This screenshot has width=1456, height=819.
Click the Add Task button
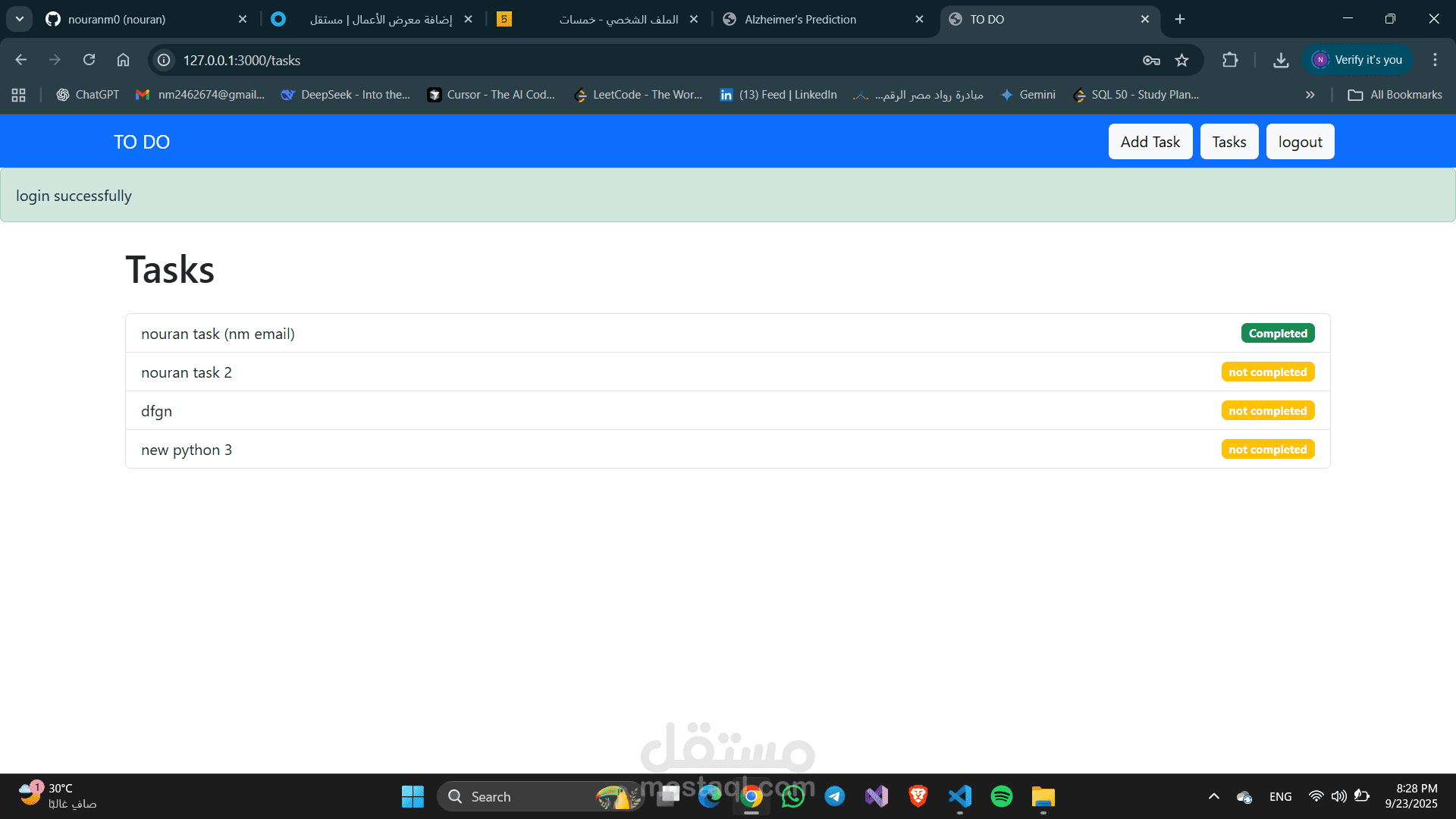(x=1150, y=142)
